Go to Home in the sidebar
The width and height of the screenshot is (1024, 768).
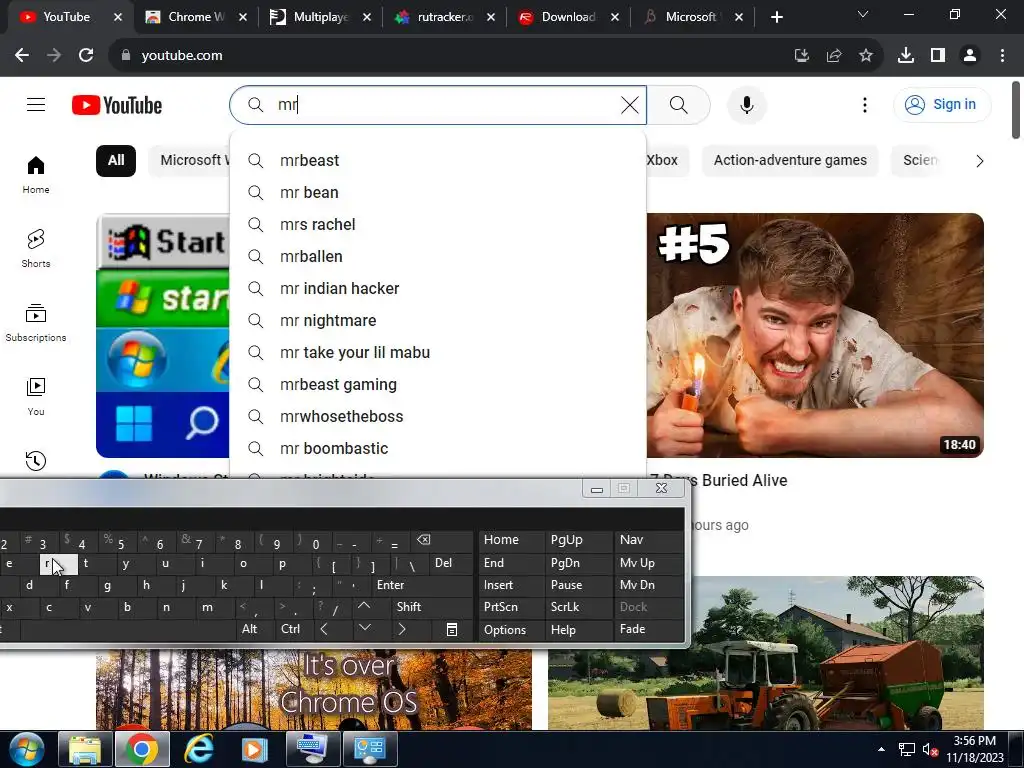click(x=36, y=175)
